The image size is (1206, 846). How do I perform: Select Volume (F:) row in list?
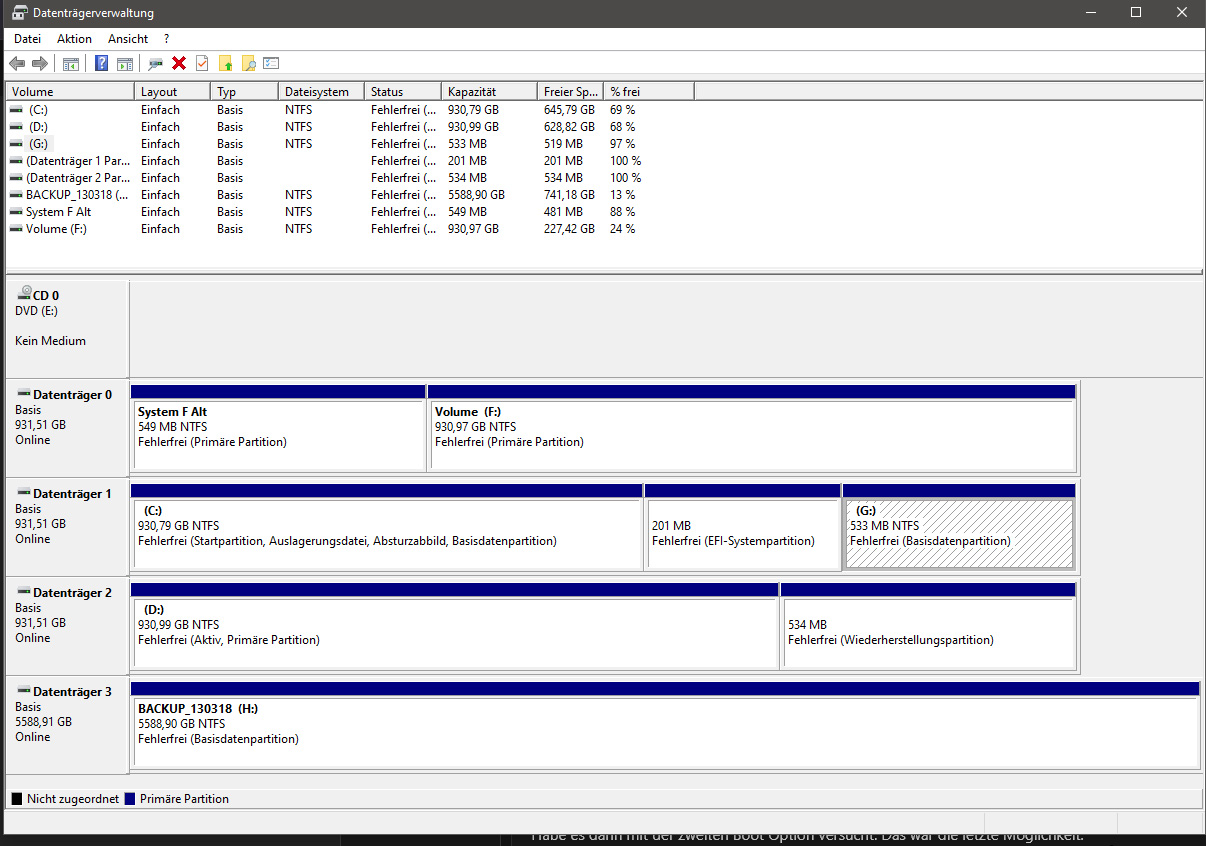coord(56,229)
